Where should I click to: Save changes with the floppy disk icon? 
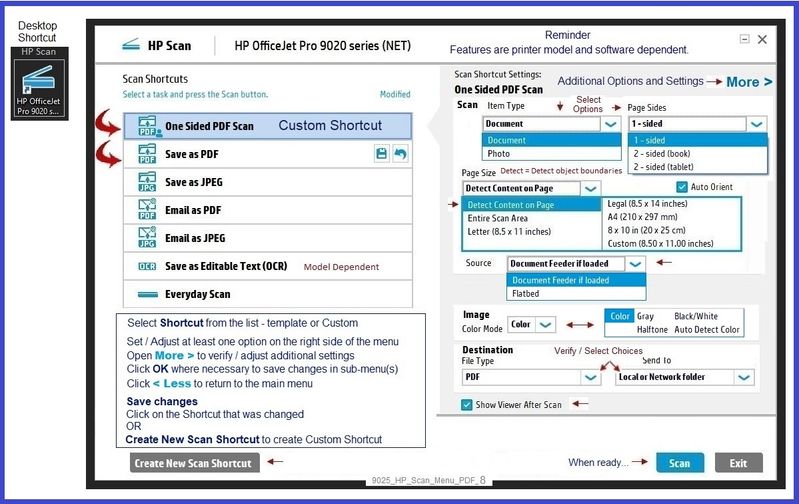pos(381,154)
